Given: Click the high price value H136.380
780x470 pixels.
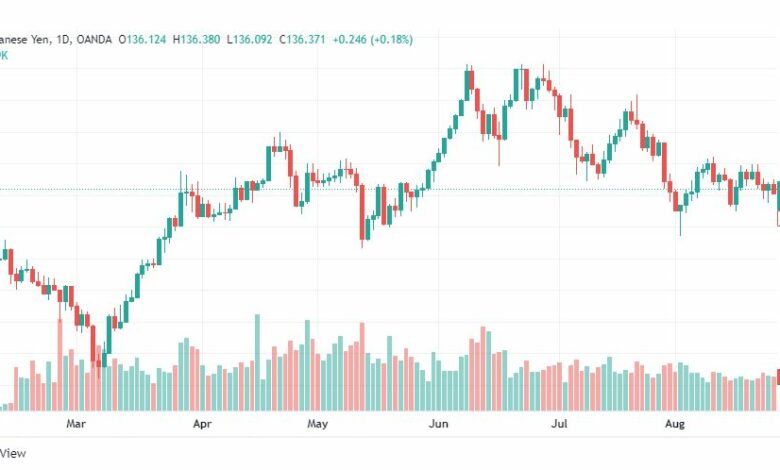Looking at the screenshot, I should tap(196, 40).
